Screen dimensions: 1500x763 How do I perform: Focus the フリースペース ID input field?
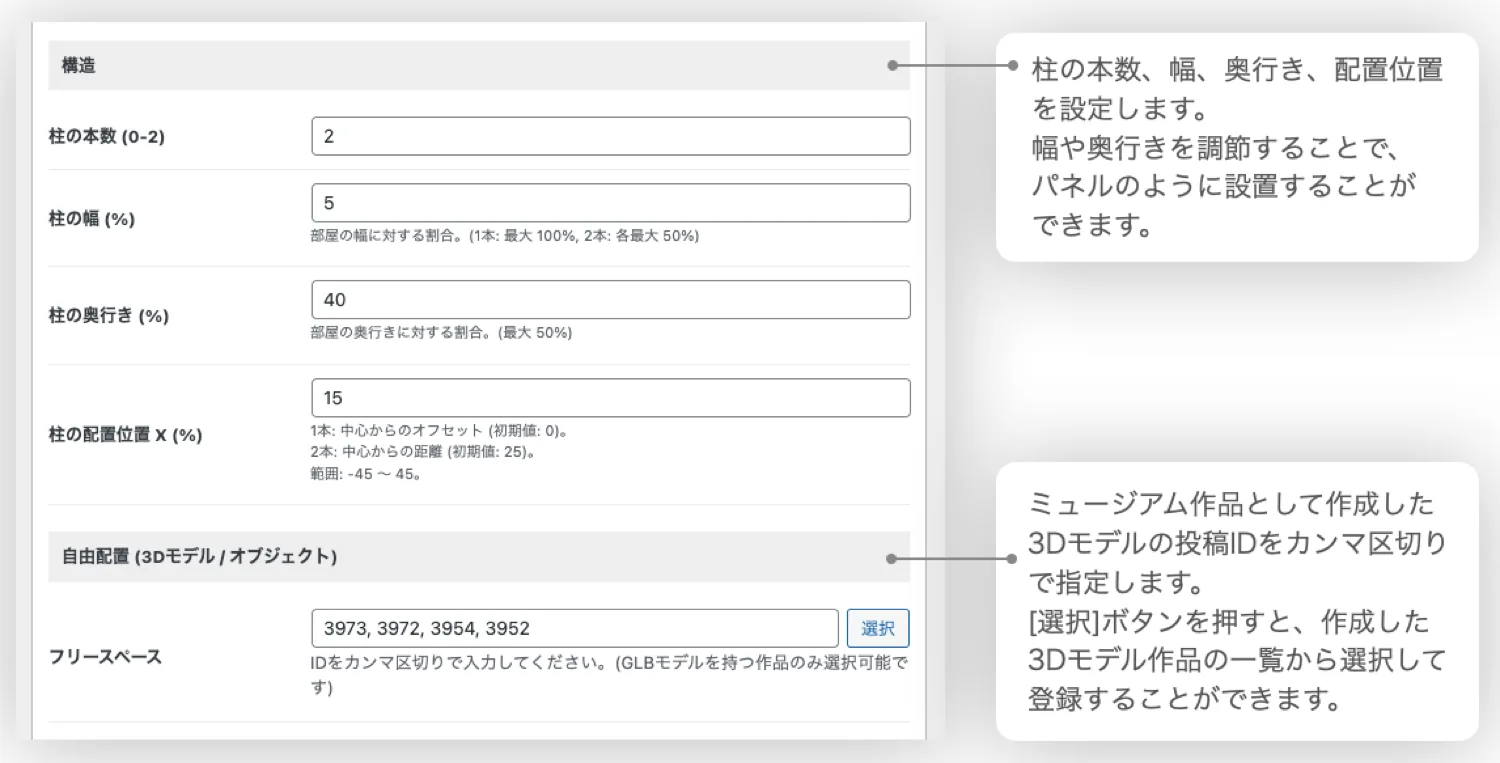point(574,629)
